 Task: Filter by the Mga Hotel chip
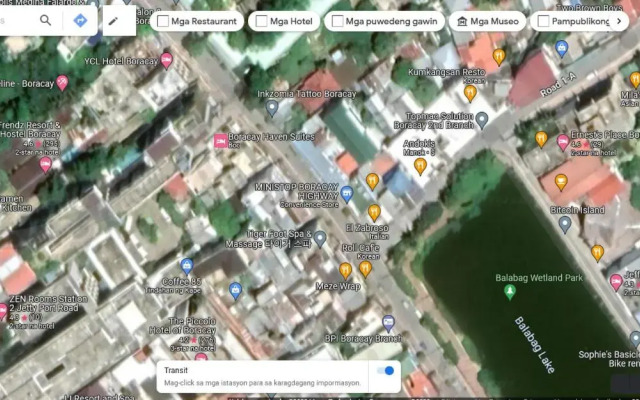click(x=284, y=21)
